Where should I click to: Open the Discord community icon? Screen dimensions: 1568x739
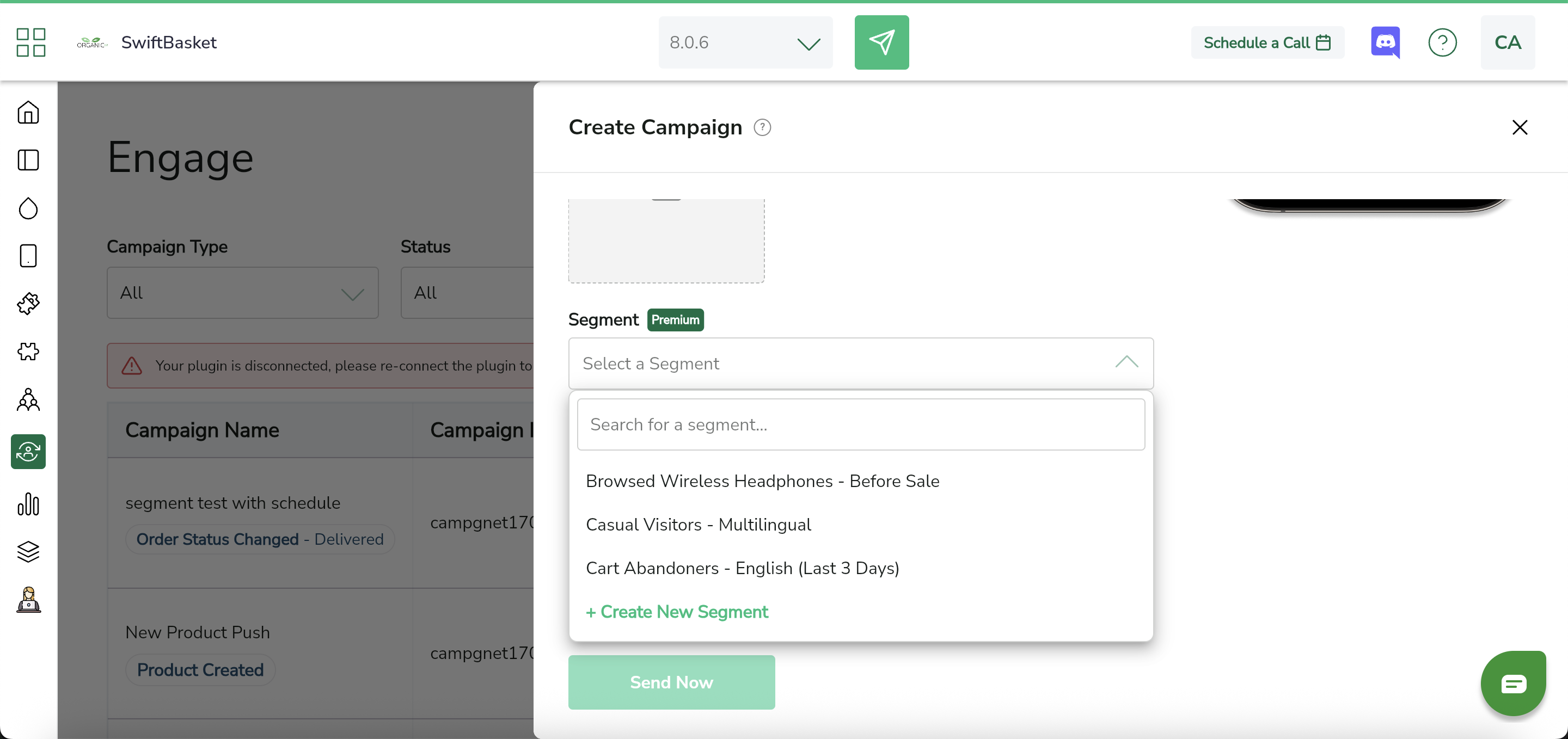[x=1385, y=42]
